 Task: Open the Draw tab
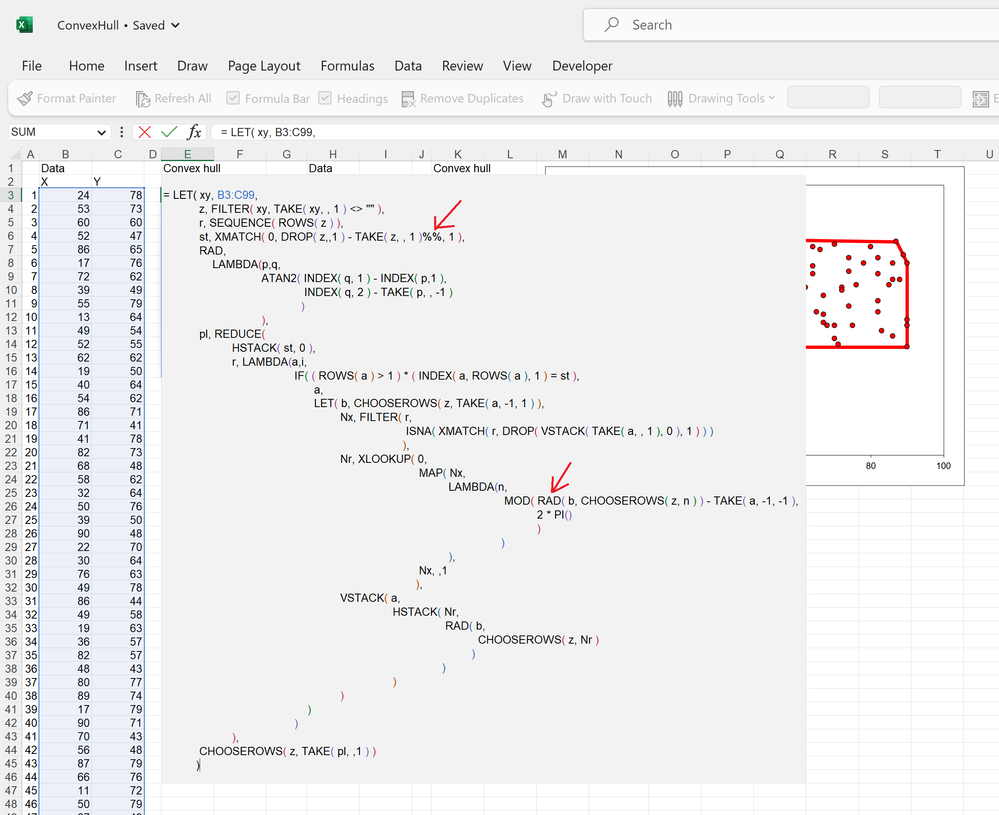coord(192,66)
